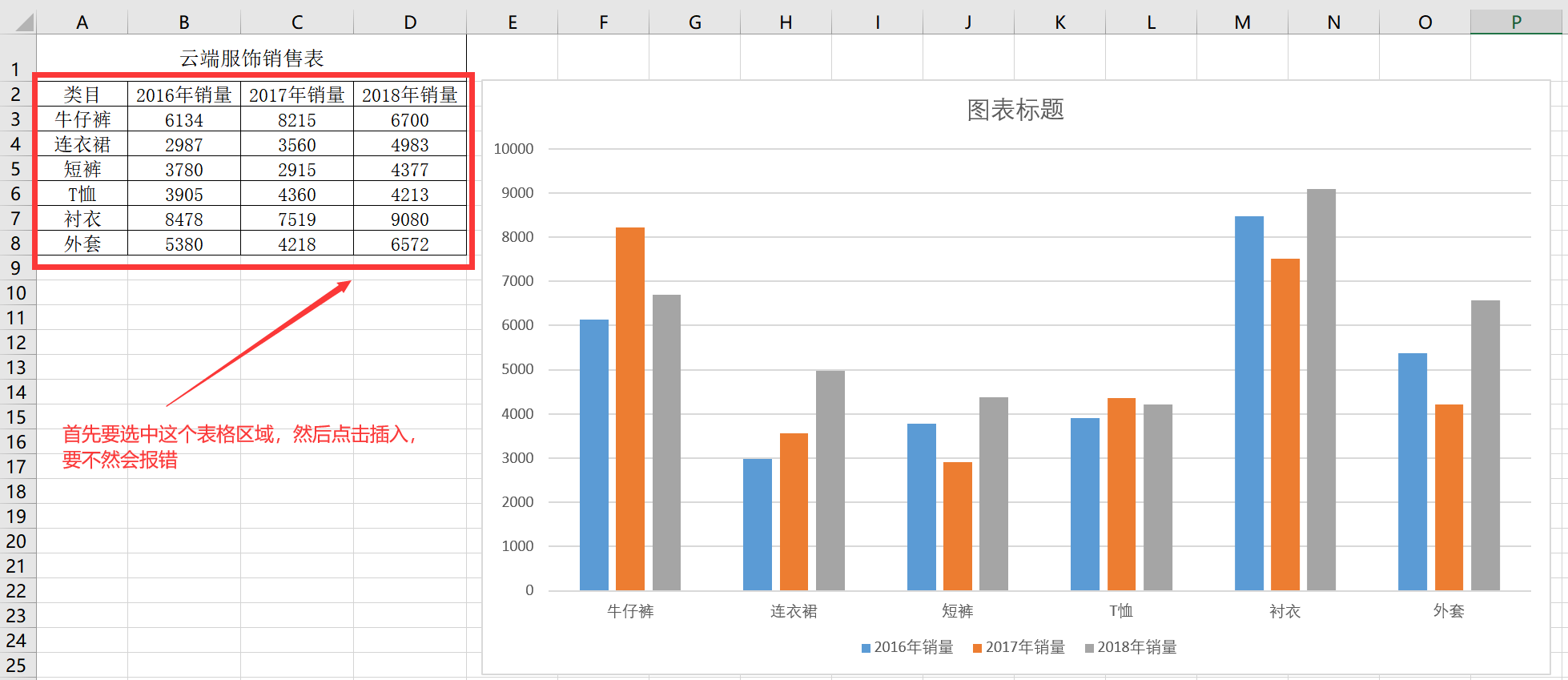Click the 2018年销量 header cell
Screen dimensions: 1568x680
410,95
